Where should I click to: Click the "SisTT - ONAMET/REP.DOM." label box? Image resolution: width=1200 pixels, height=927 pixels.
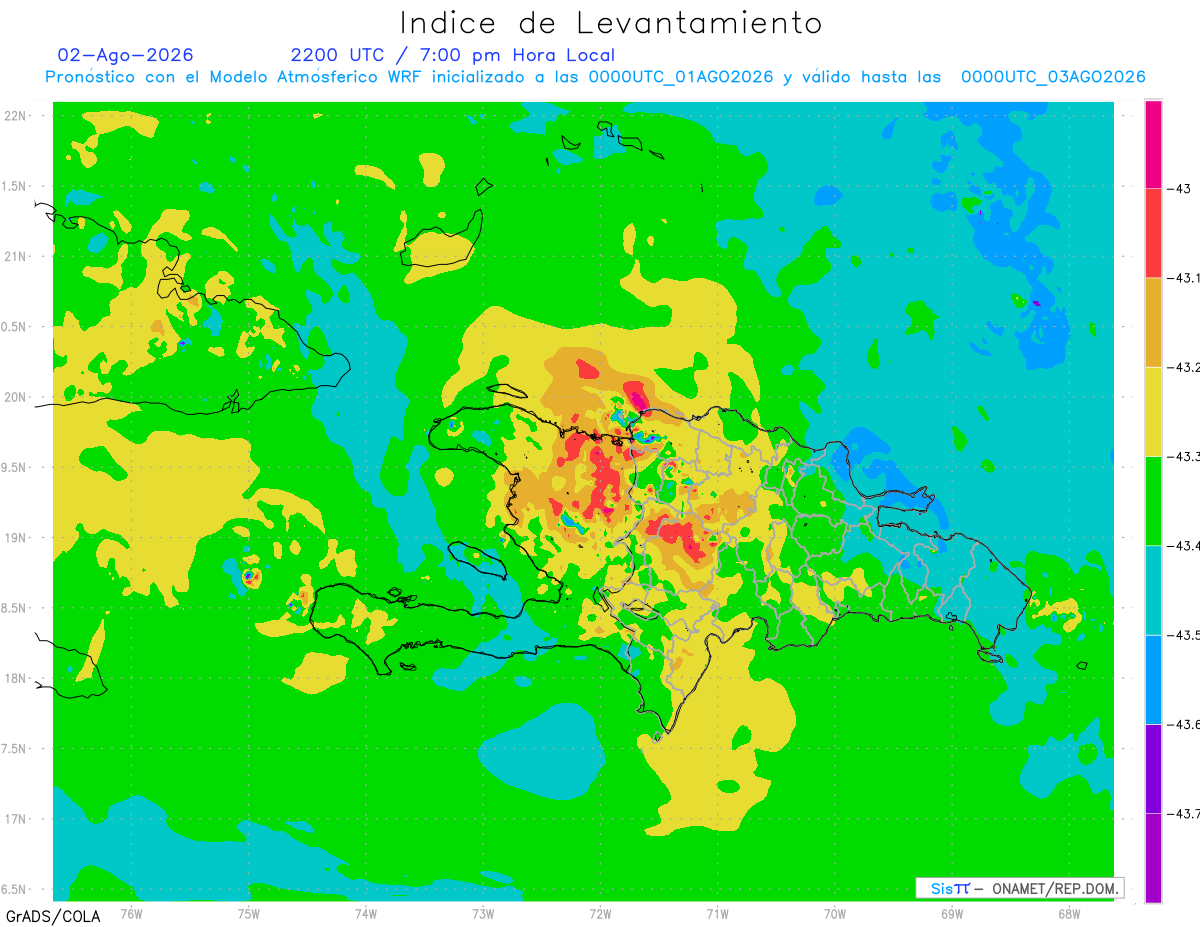pyautogui.click(x=1019, y=888)
